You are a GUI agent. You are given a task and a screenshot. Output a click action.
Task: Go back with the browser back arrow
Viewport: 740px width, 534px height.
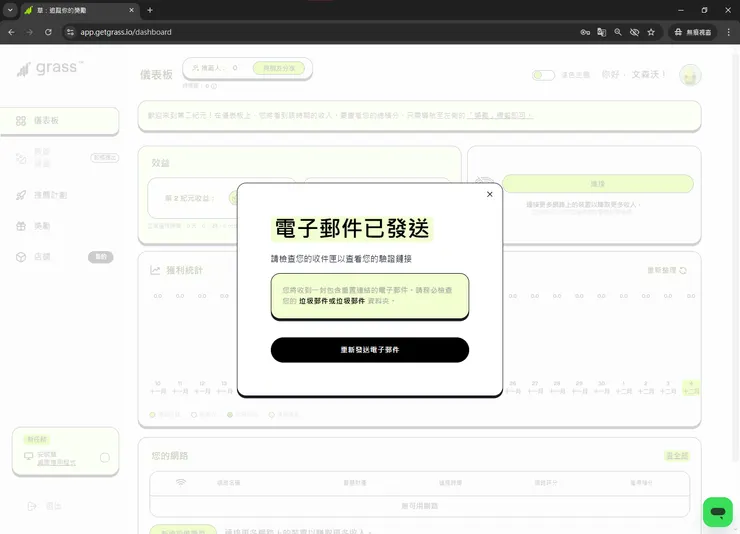[11, 32]
